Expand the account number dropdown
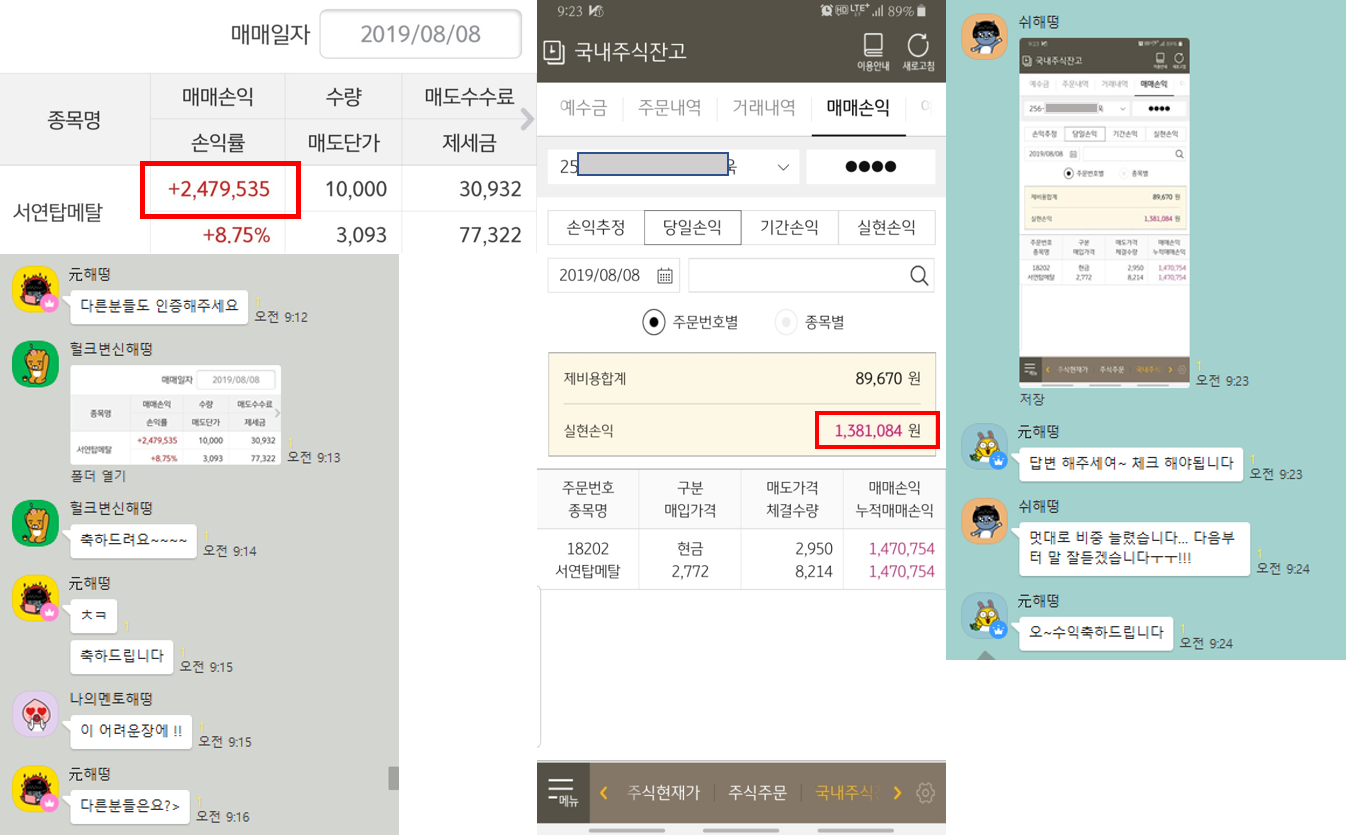Screen dimensions: 1346x835 click(x=782, y=167)
